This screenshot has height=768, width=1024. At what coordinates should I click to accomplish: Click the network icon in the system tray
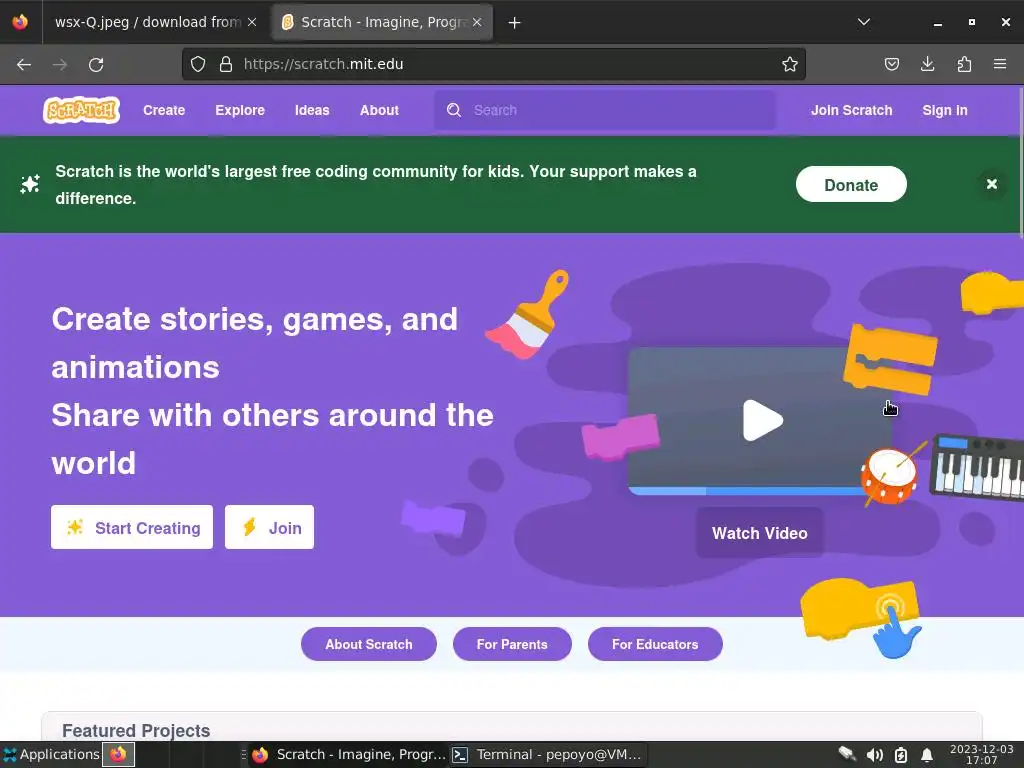(x=847, y=754)
